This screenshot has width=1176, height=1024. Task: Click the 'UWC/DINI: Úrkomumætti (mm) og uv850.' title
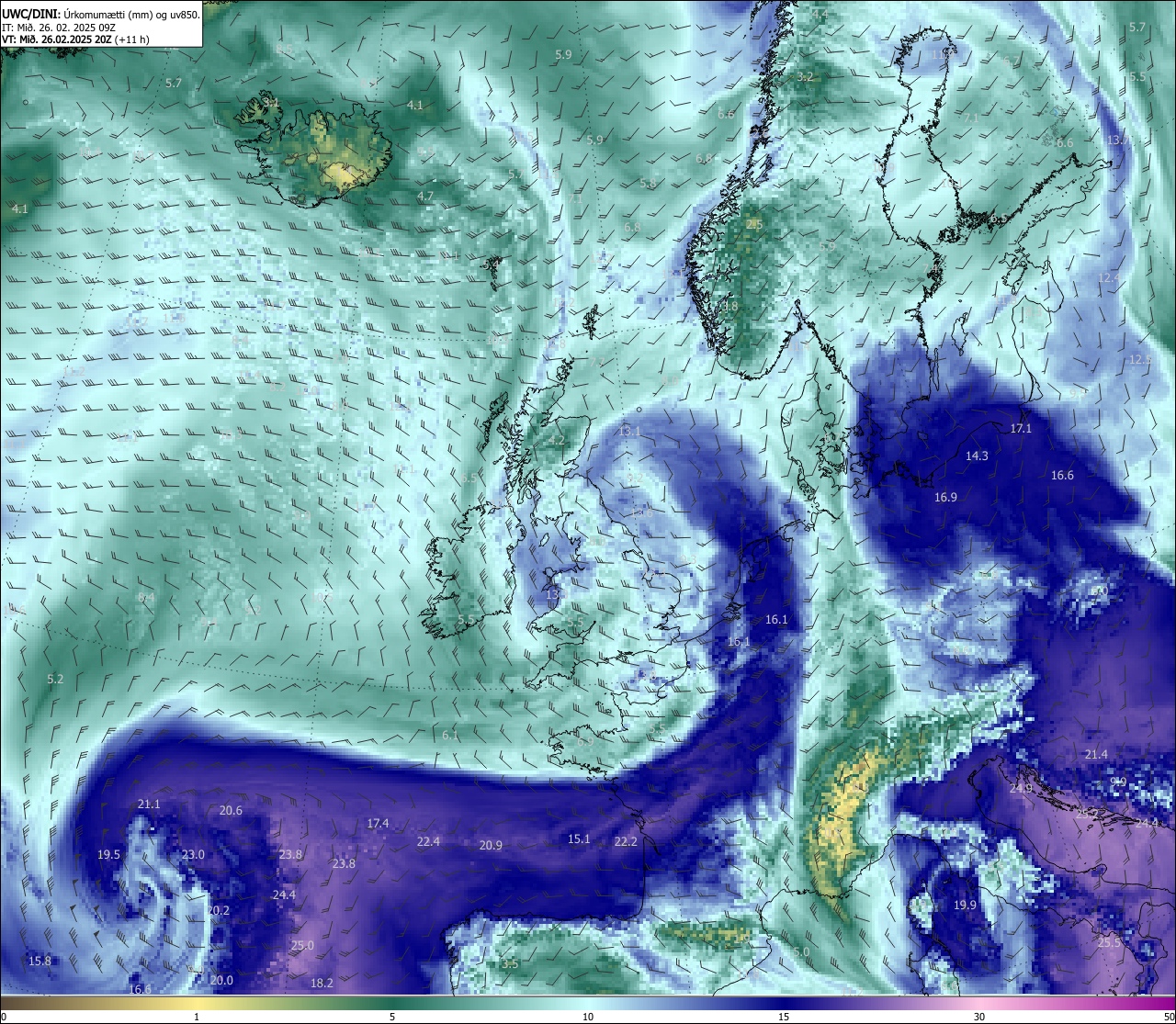tap(101, 15)
